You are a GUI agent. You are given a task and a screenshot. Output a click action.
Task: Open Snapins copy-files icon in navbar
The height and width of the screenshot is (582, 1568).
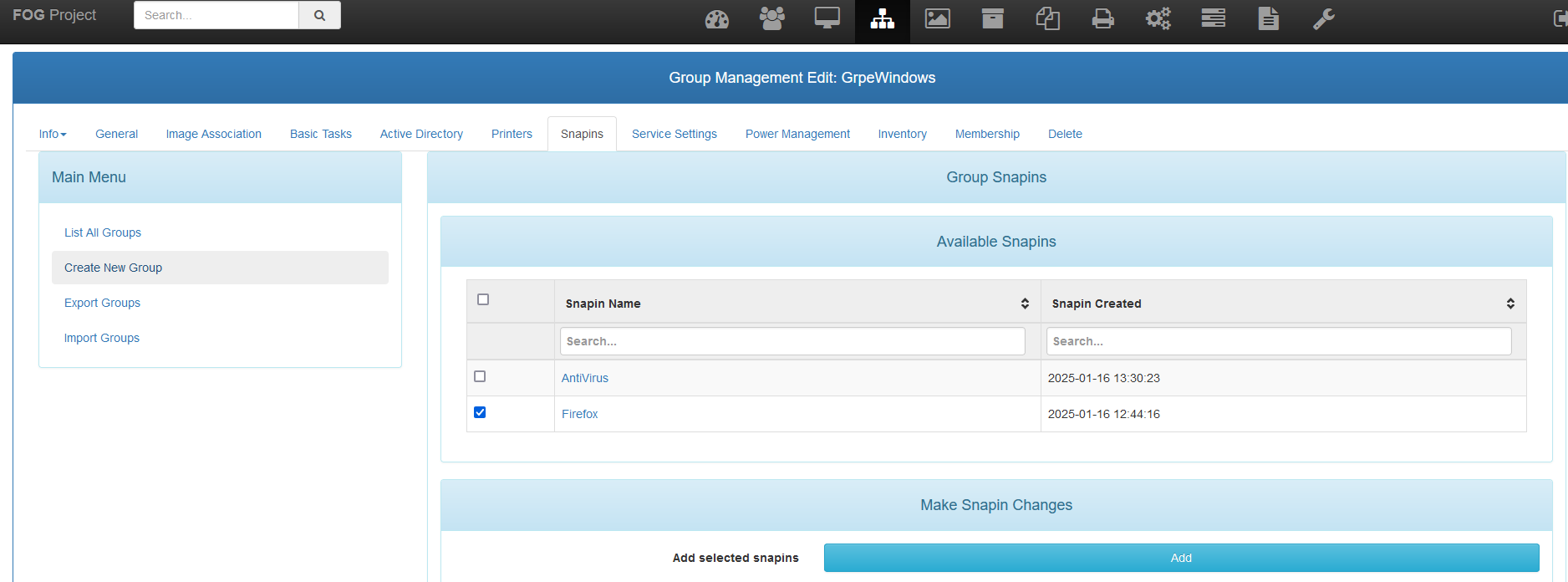pos(1047,18)
